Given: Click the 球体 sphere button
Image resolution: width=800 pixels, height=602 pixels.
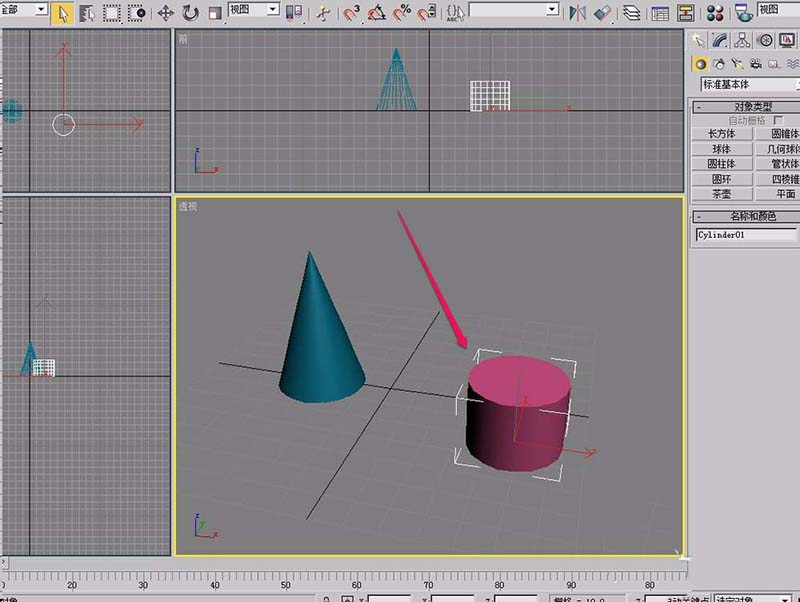Looking at the screenshot, I should coord(721,149).
